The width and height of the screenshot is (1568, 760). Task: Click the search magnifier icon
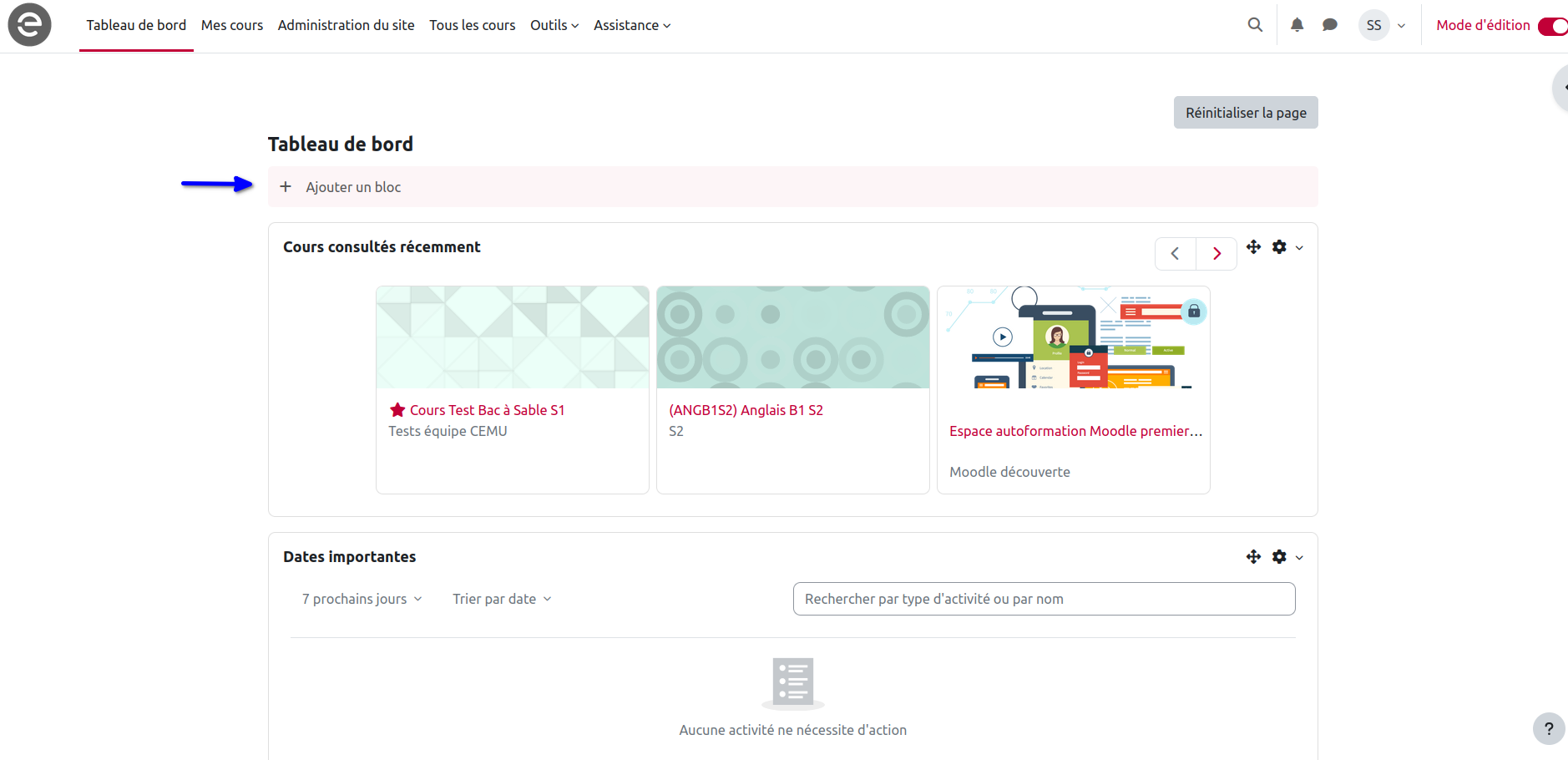pos(1255,25)
